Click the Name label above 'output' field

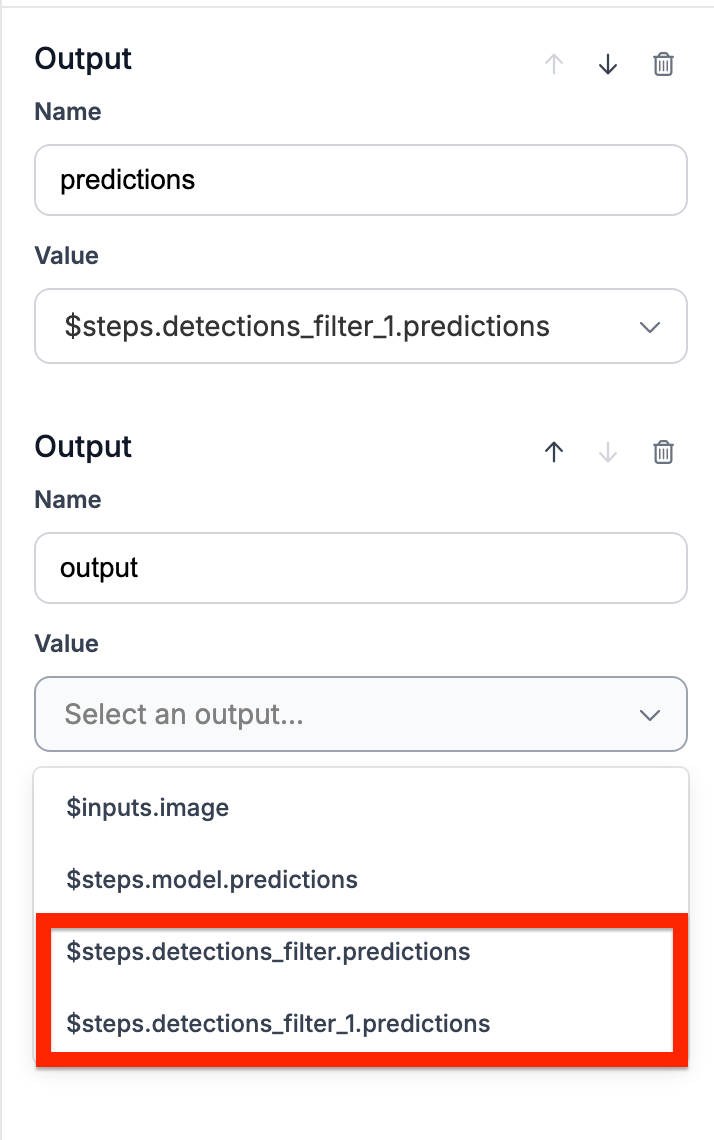68,500
